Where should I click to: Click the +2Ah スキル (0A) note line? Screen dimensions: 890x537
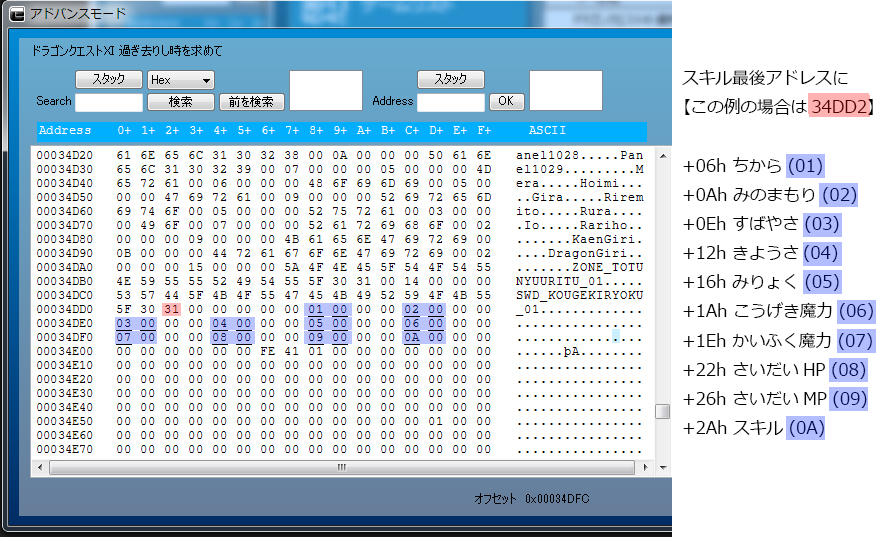(753, 427)
